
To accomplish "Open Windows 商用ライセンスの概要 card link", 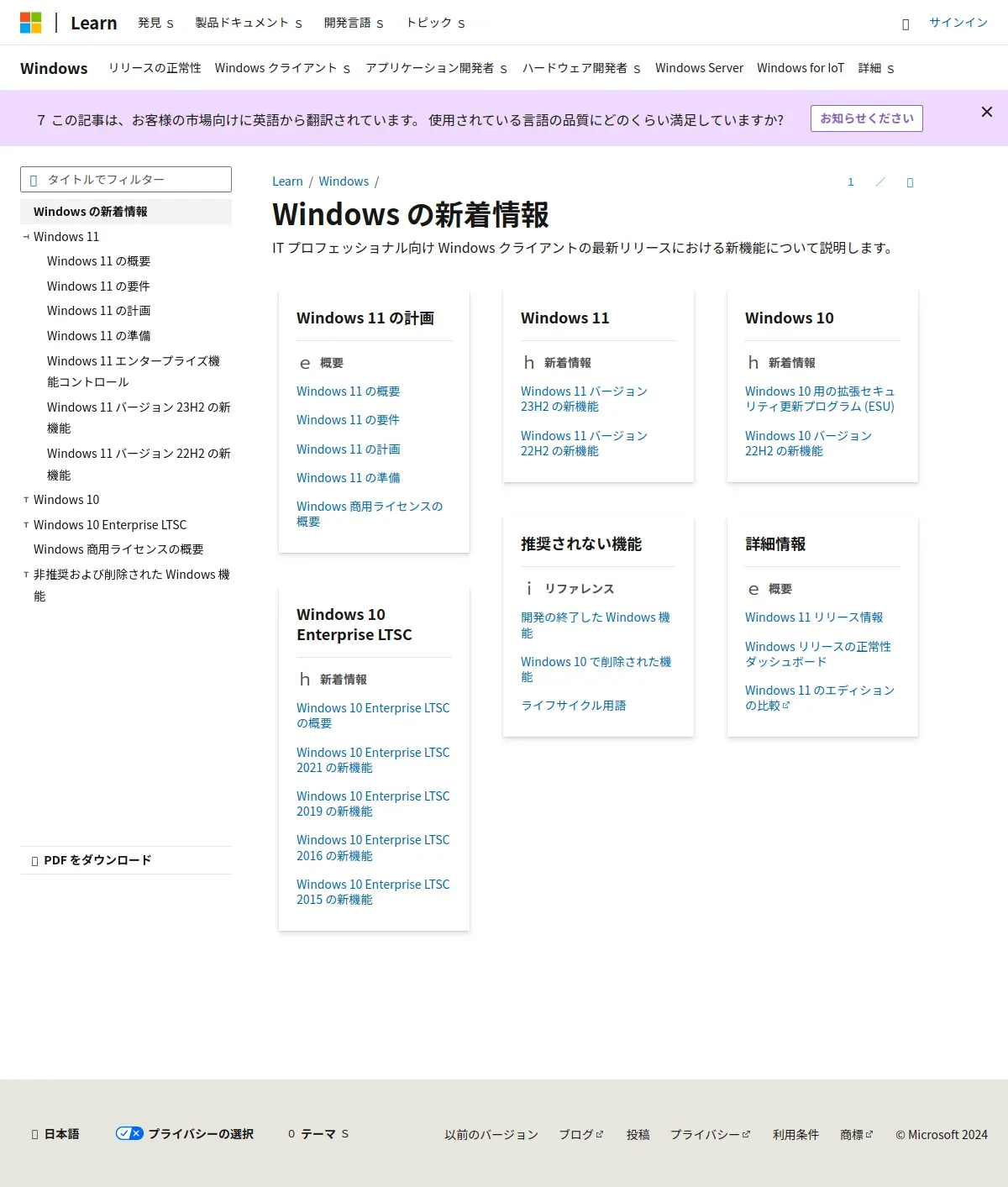I will (370, 514).
